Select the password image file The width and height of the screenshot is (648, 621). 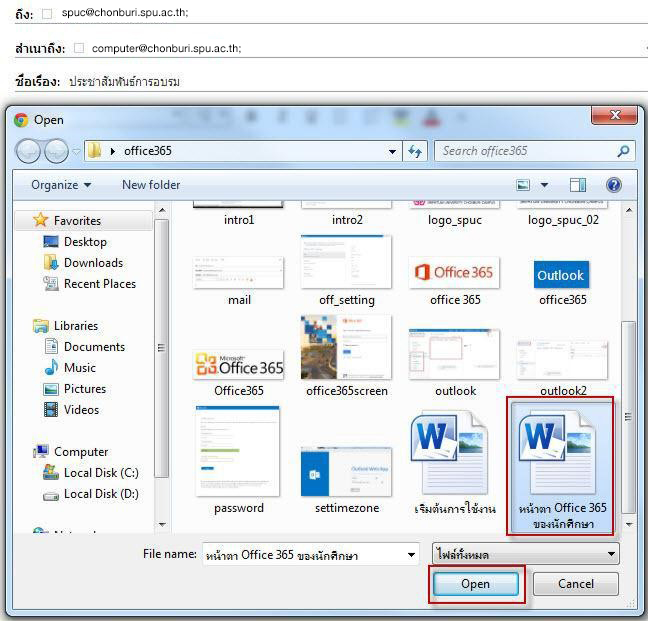click(239, 460)
